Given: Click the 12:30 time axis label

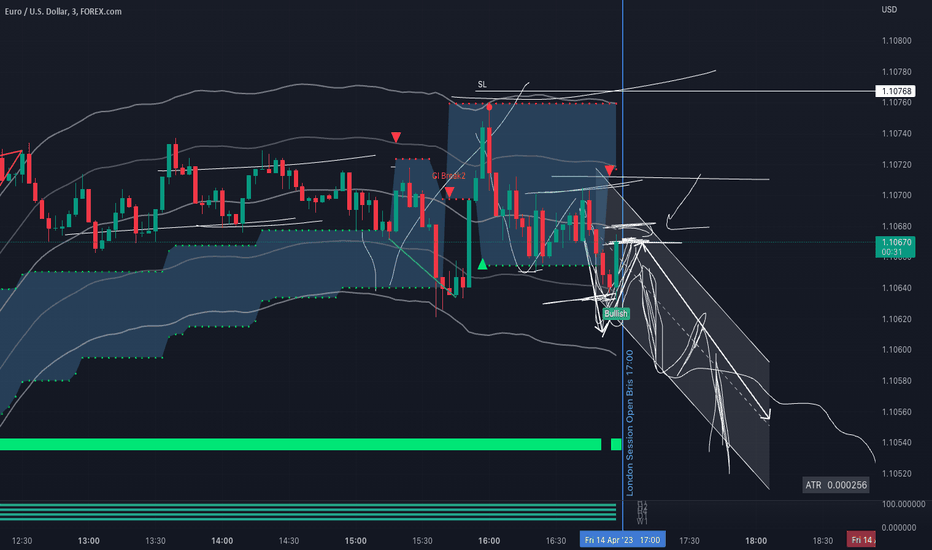Looking at the screenshot, I should pos(22,540).
